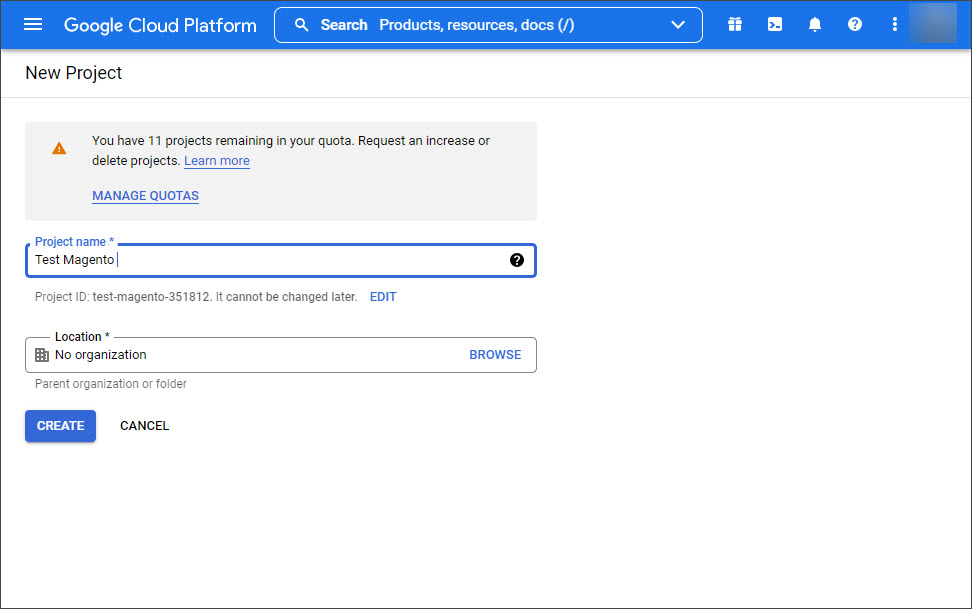Open notifications bell

pyautogui.click(x=815, y=24)
